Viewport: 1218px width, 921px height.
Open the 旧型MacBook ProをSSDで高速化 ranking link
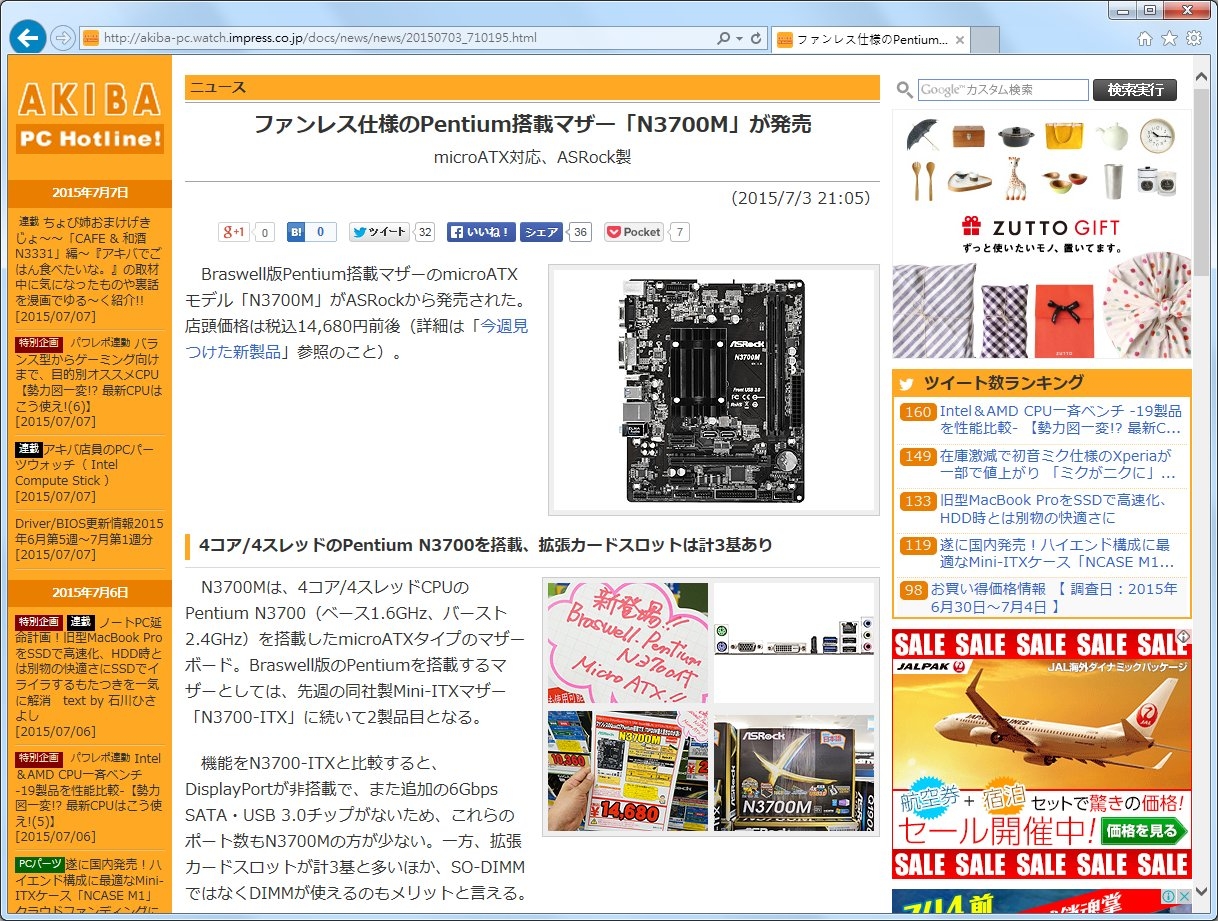1053,508
